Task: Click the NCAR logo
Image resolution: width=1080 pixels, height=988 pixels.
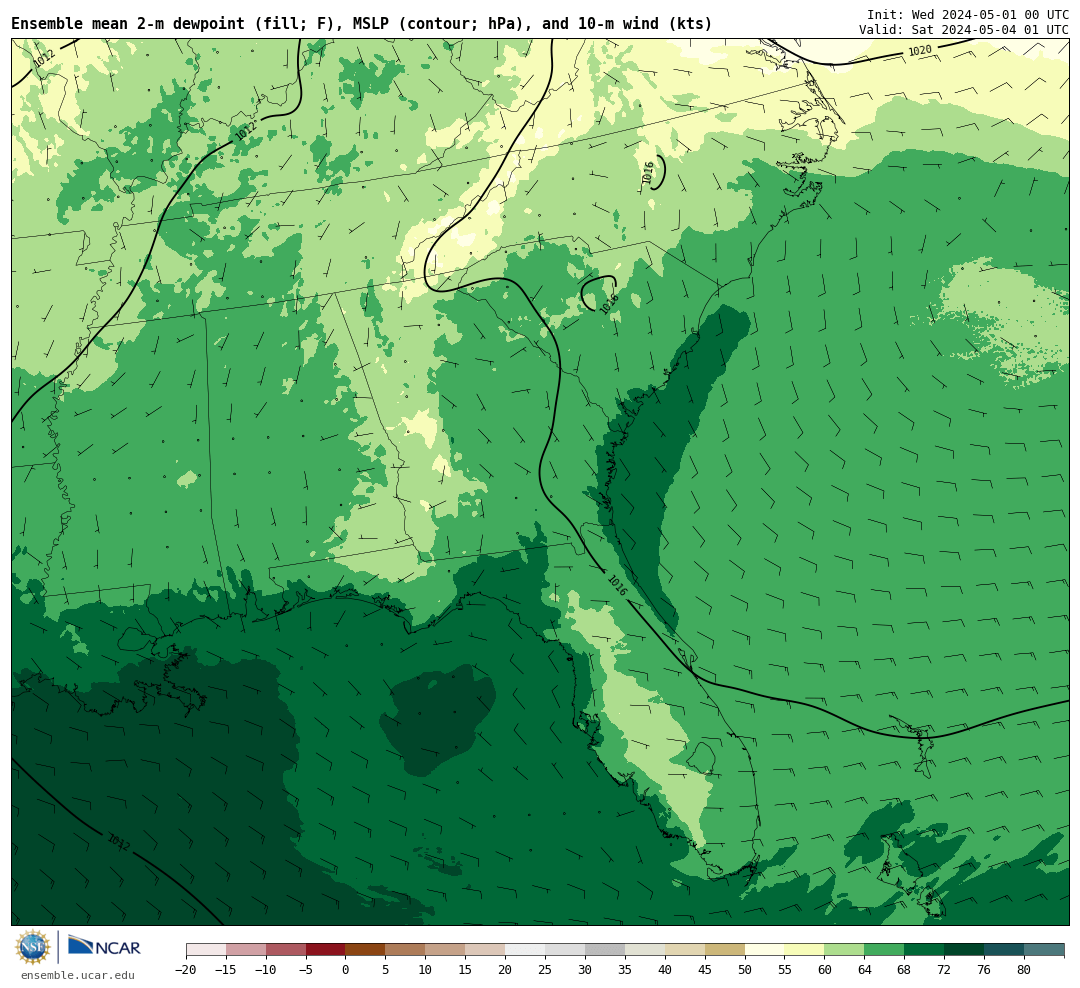Action: tap(104, 947)
